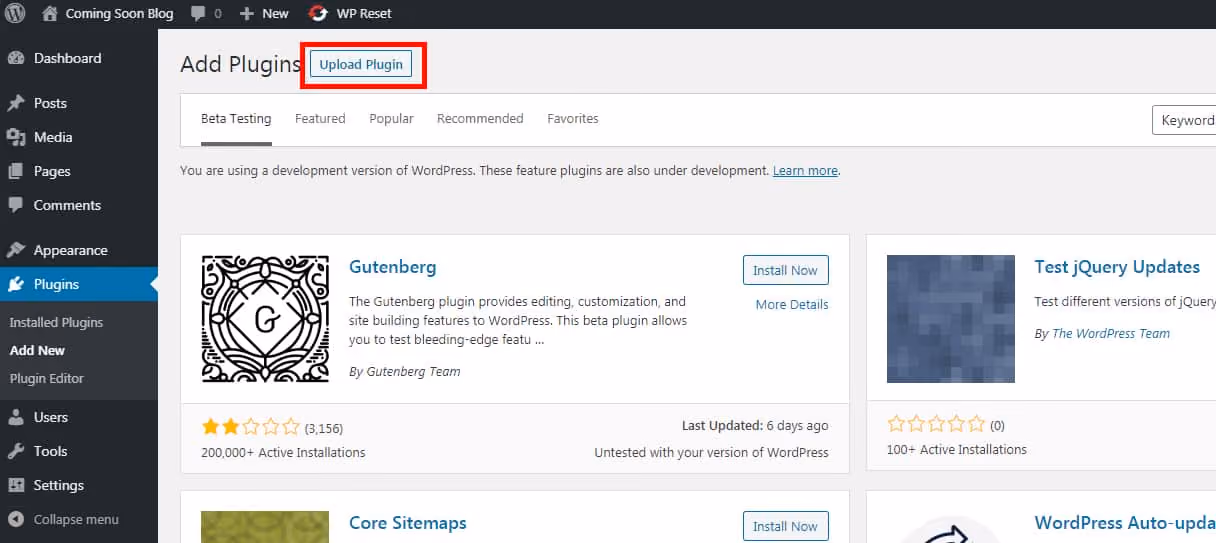Open the WordPress Auto-updates title link

tap(1125, 523)
